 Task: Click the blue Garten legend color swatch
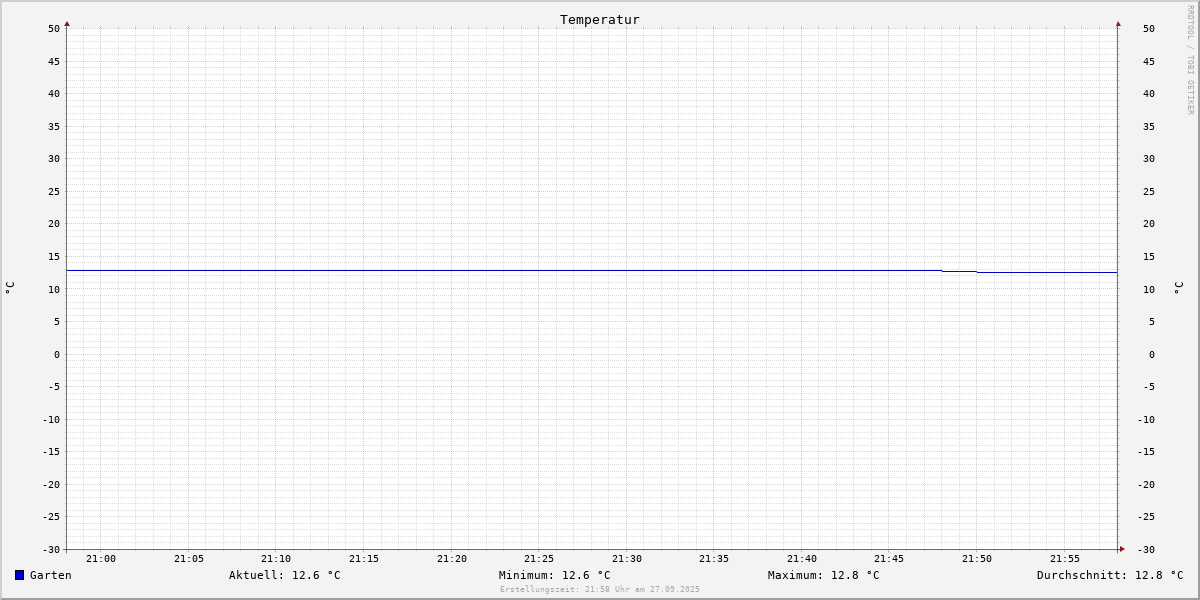(19, 575)
